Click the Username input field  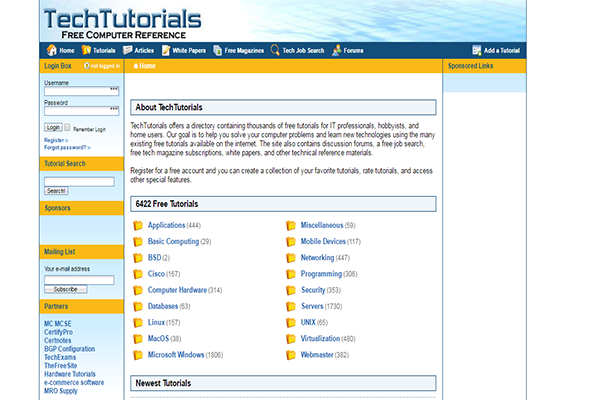click(82, 91)
